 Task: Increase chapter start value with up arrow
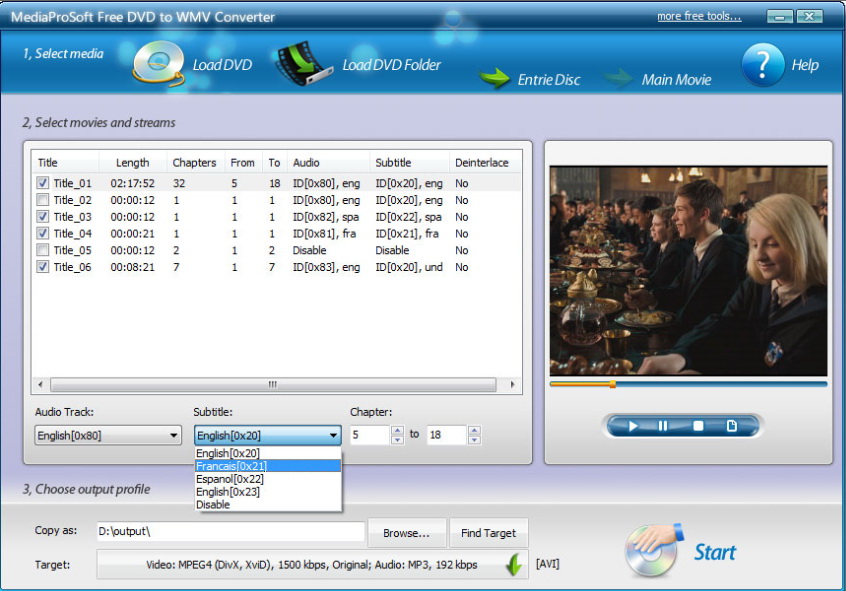click(x=398, y=430)
